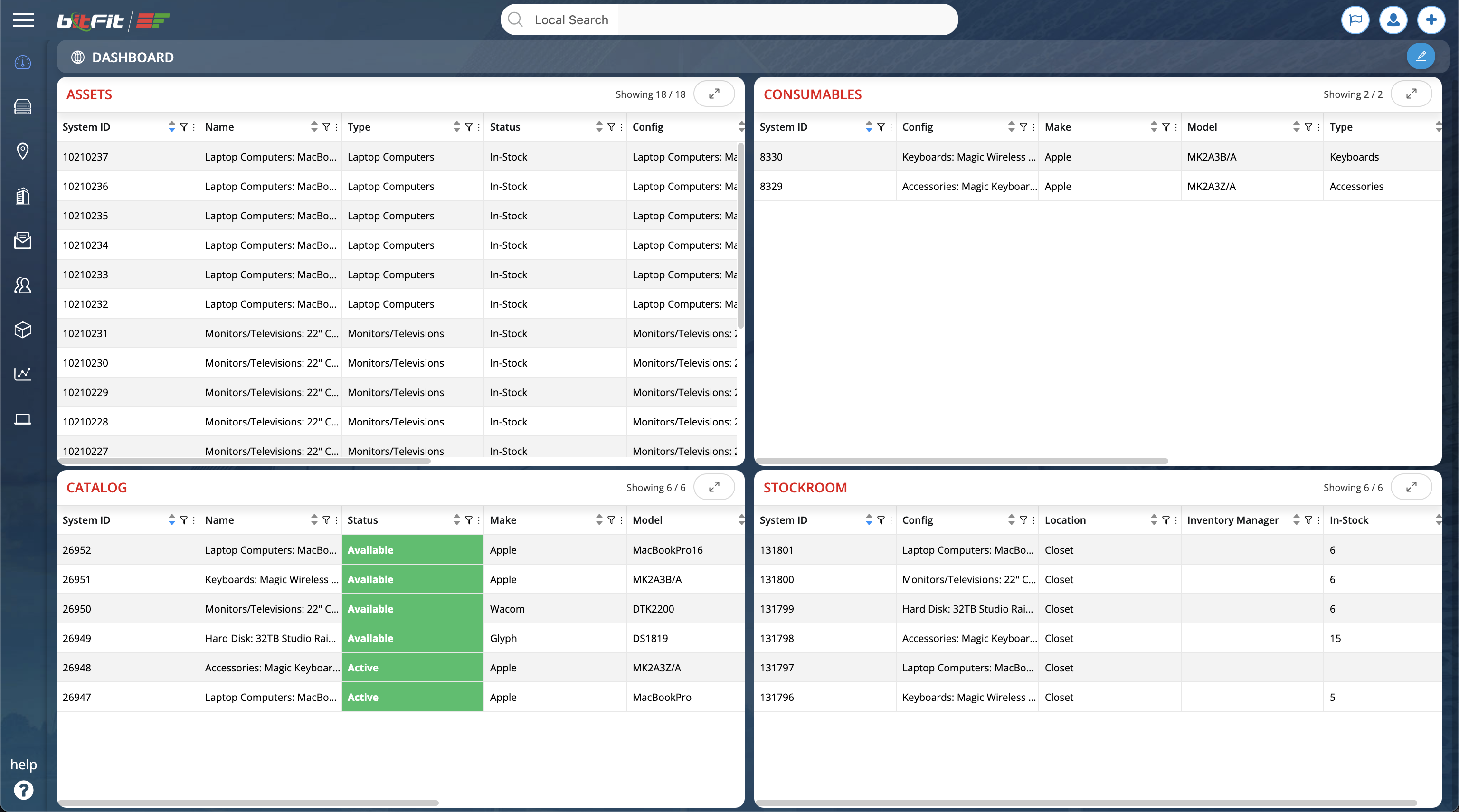This screenshot has height=812, width=1459.
Task: Click the flag icon in the top bar
Action: 1356,20
